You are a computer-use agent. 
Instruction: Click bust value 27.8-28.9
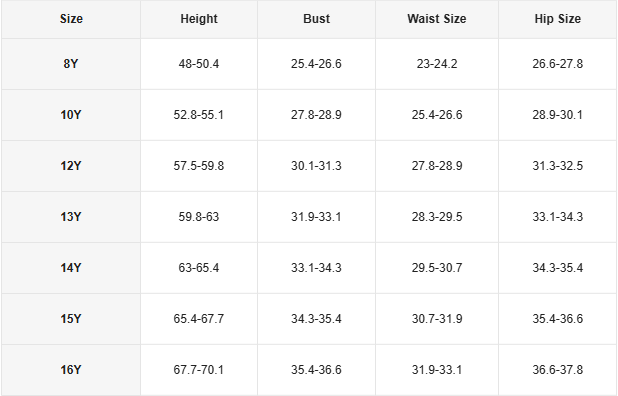316,115
